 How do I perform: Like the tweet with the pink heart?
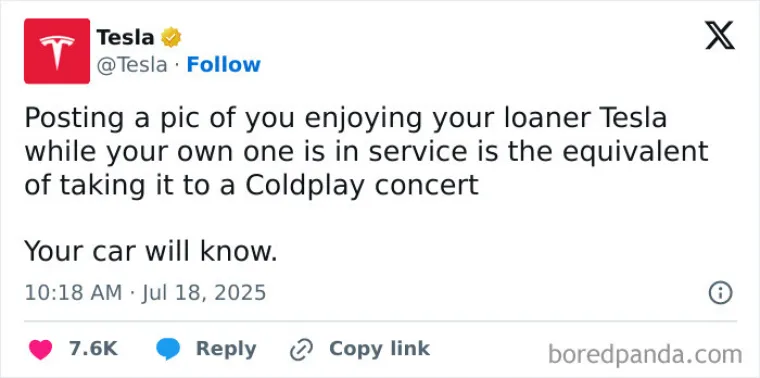pyautogui.click(x=40, y=349)
